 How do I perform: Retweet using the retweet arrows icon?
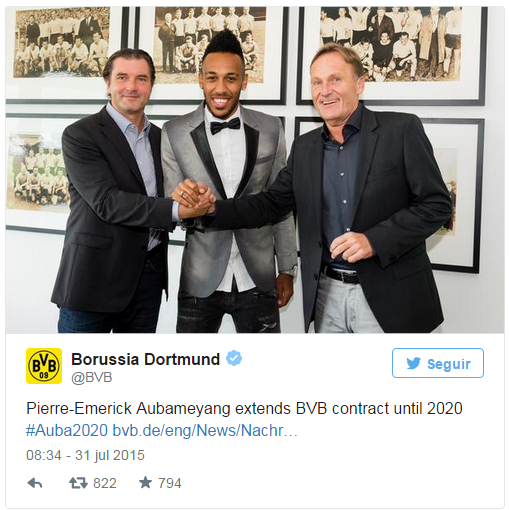(78, 483)
